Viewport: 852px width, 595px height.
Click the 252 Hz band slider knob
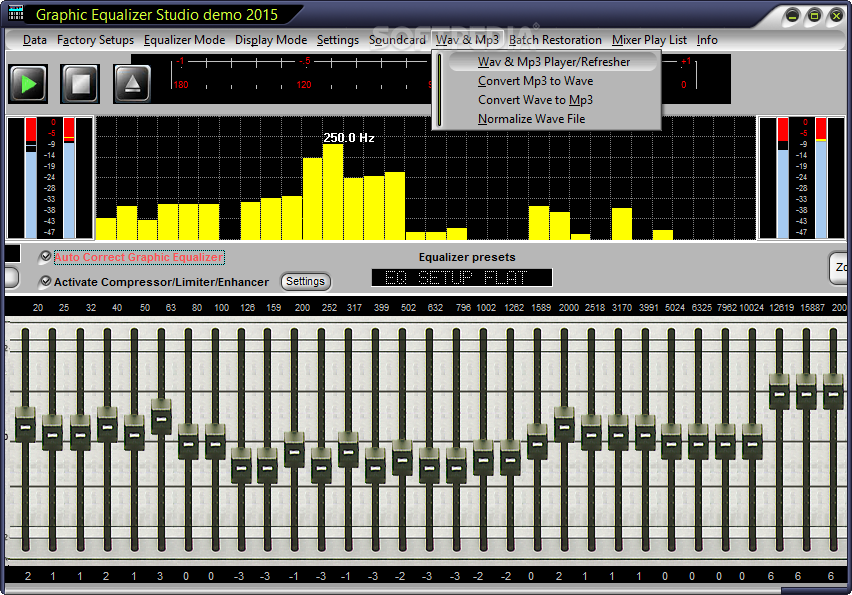[322, 466]
